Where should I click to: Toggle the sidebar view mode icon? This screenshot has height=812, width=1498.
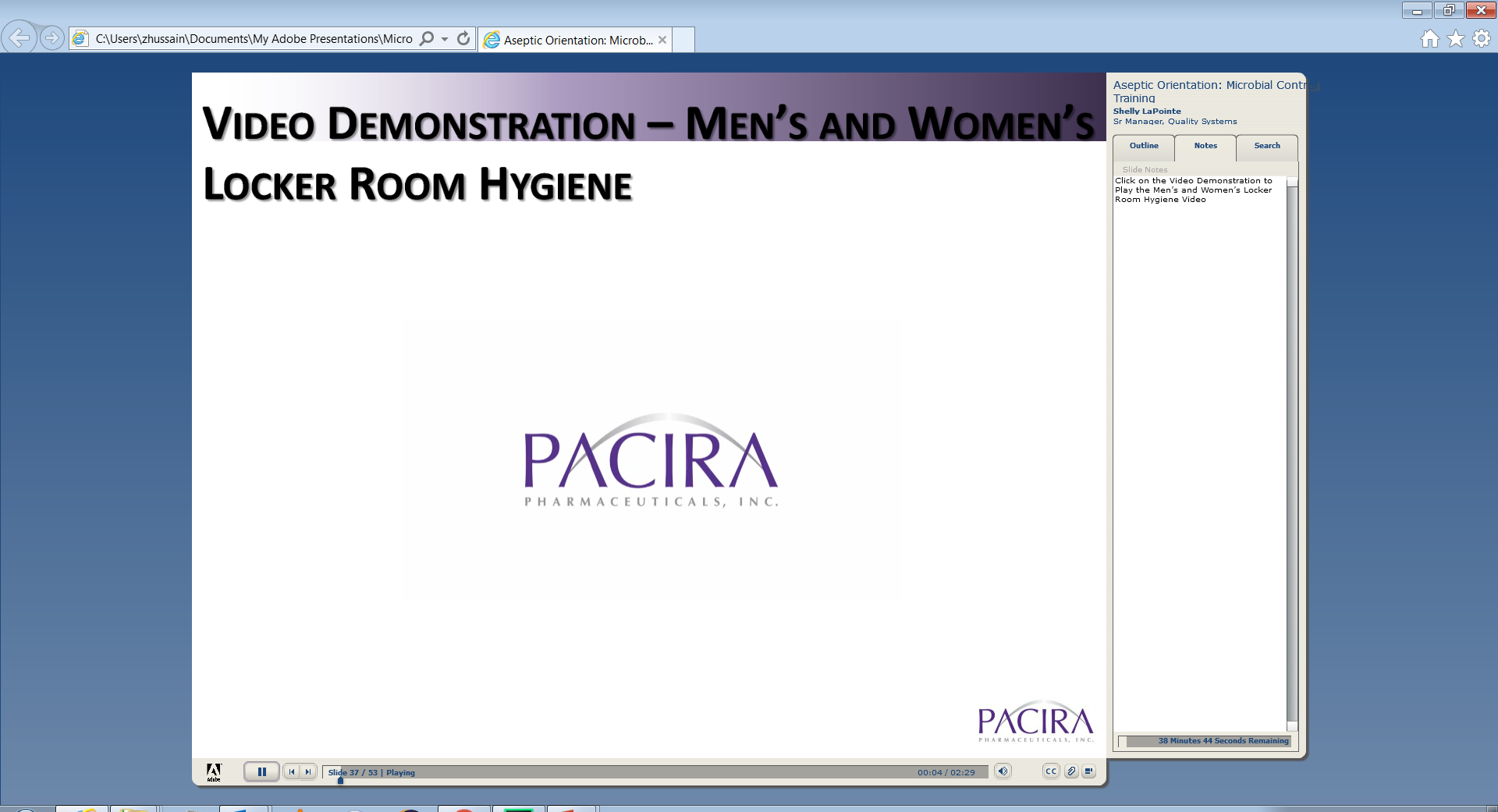click(1088, 771)
